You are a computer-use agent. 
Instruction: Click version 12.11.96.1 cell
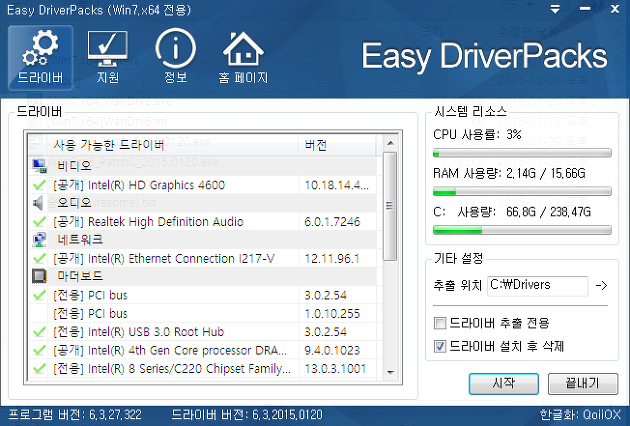[332, 258]
